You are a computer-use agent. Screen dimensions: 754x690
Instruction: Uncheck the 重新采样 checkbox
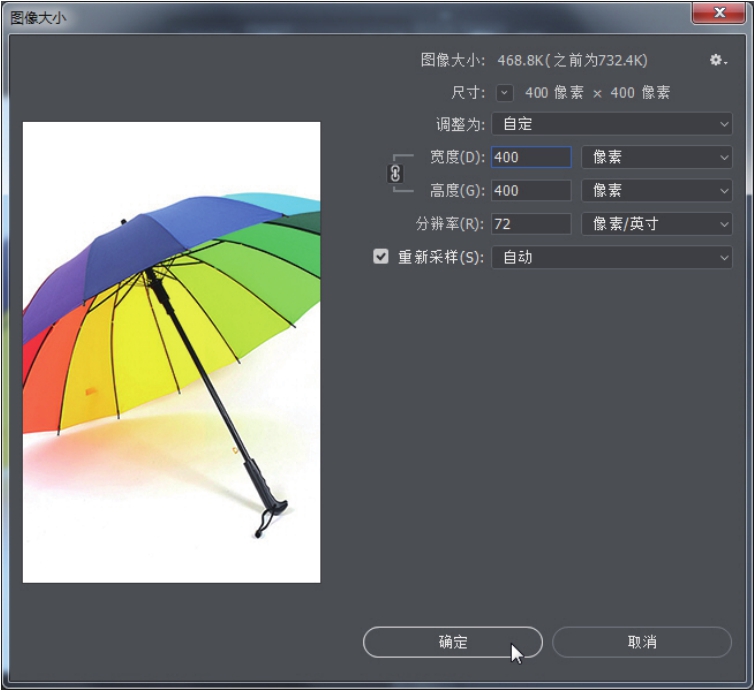click(381, 257)
